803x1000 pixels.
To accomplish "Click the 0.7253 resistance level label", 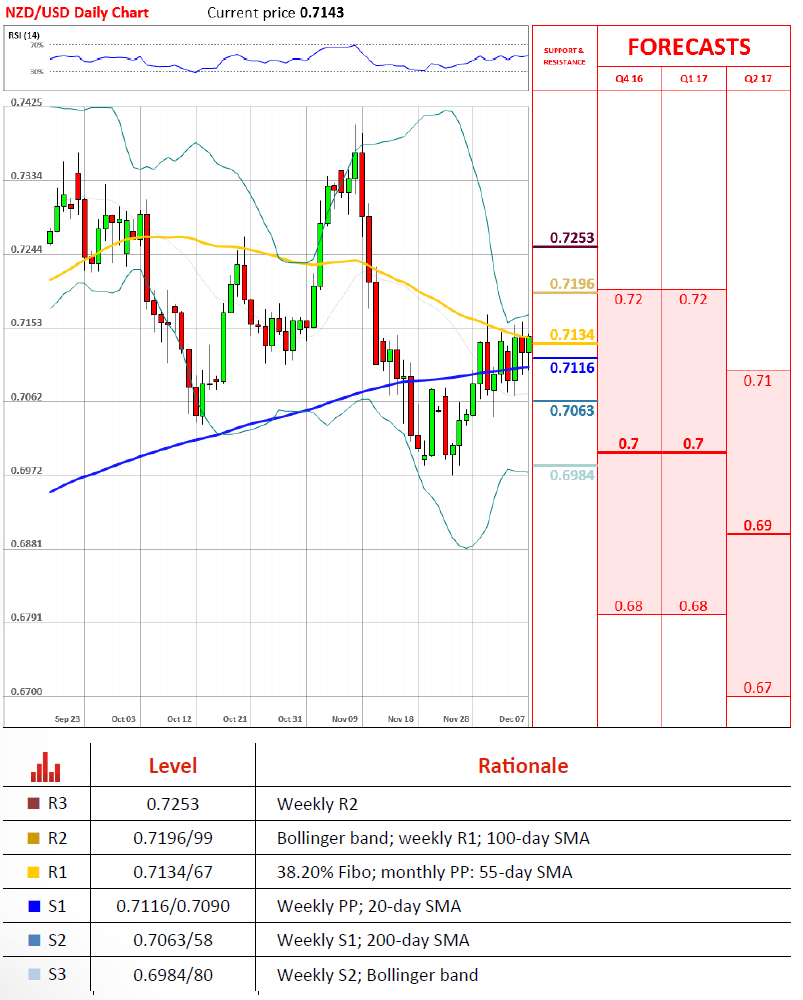I will tap(572, 238).
